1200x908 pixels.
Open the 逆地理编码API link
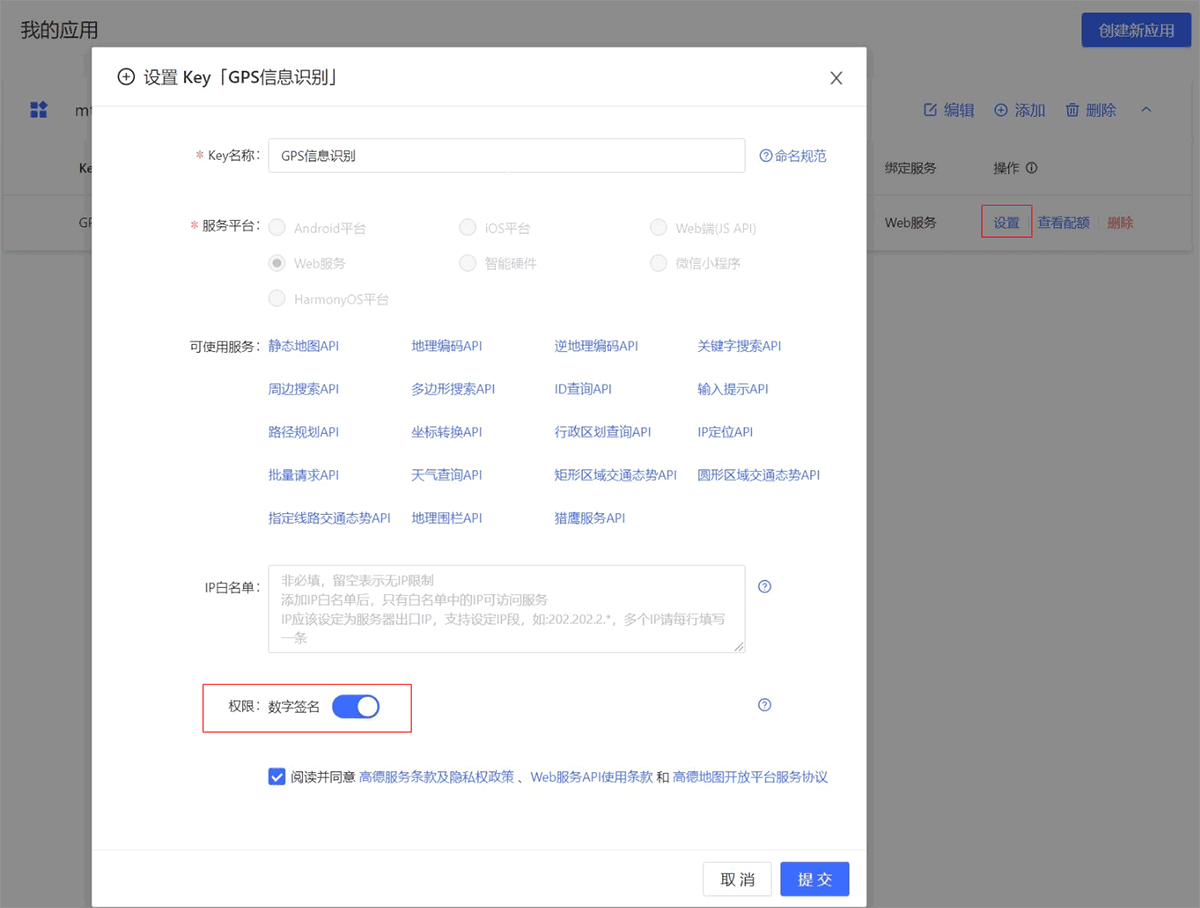[597, 346]
